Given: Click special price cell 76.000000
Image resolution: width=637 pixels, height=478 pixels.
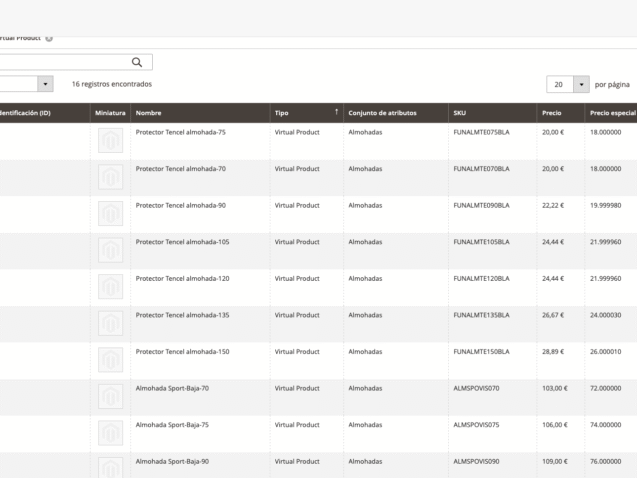Looking at the screenshot, I should [x=605, y=461].
